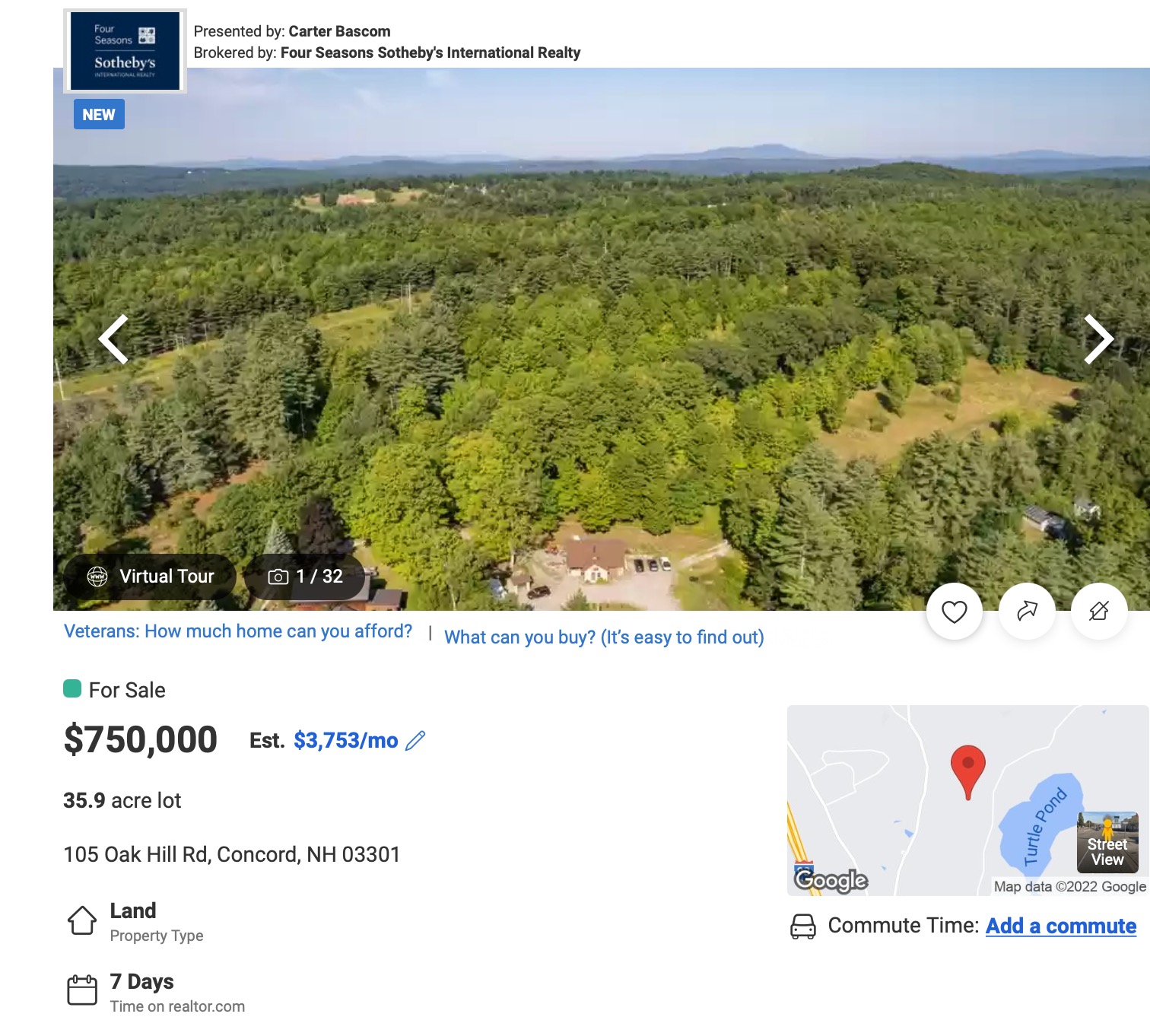Click the hide listing pin icon
Viewport: 1150px width, 1036px height.
1099,612
